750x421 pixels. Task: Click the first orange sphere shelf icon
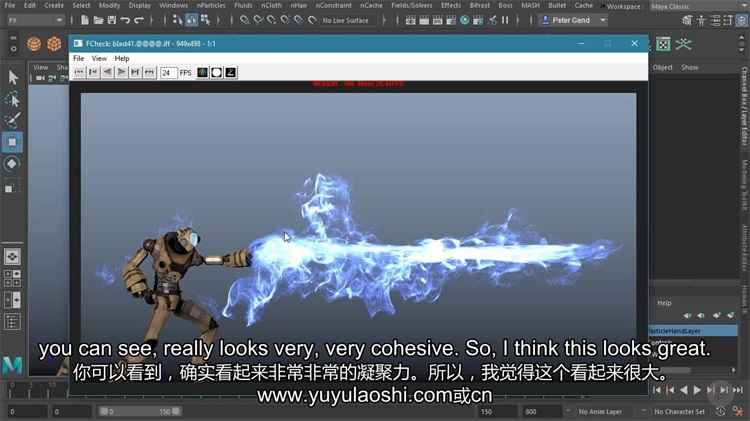click(x=34, y=44)
